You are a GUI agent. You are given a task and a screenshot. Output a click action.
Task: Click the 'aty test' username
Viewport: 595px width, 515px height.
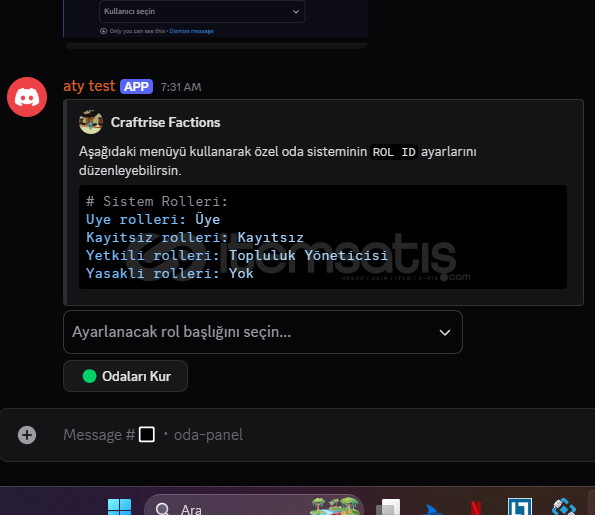click(89, 86)
